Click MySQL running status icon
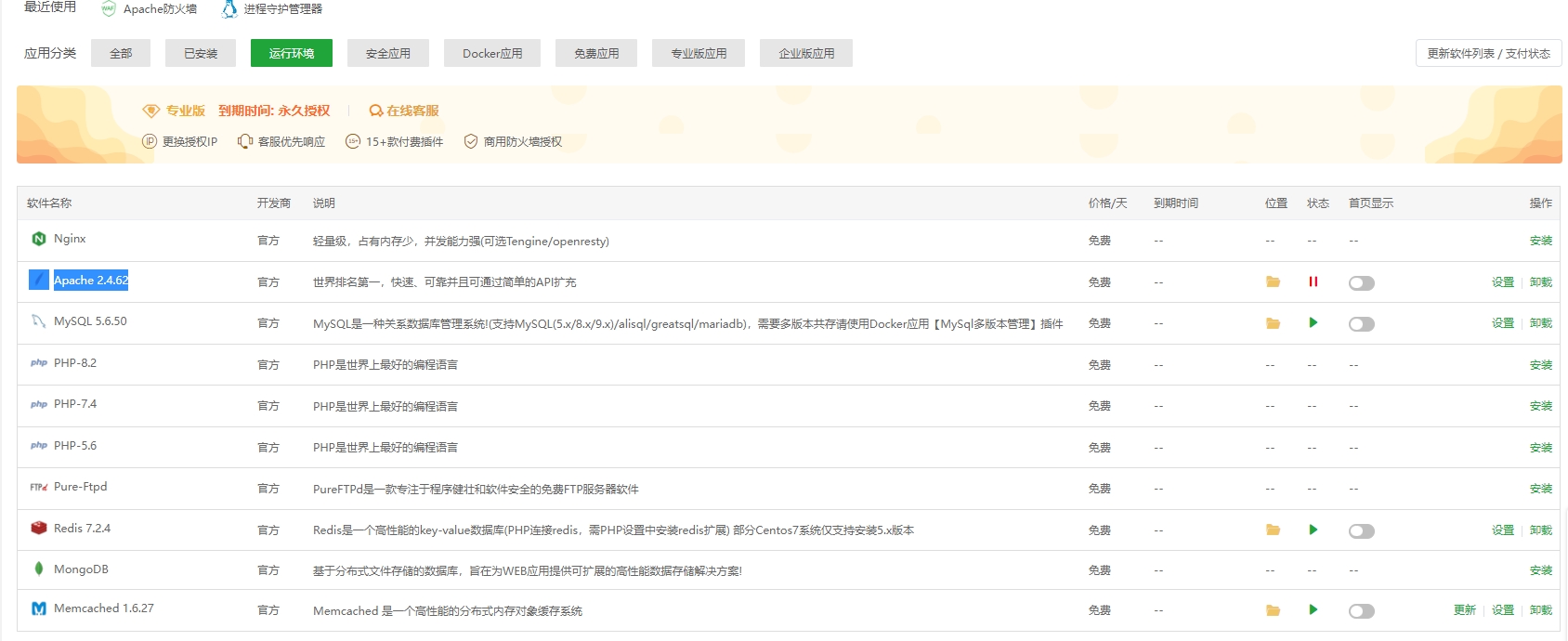 pos(1313,322)
